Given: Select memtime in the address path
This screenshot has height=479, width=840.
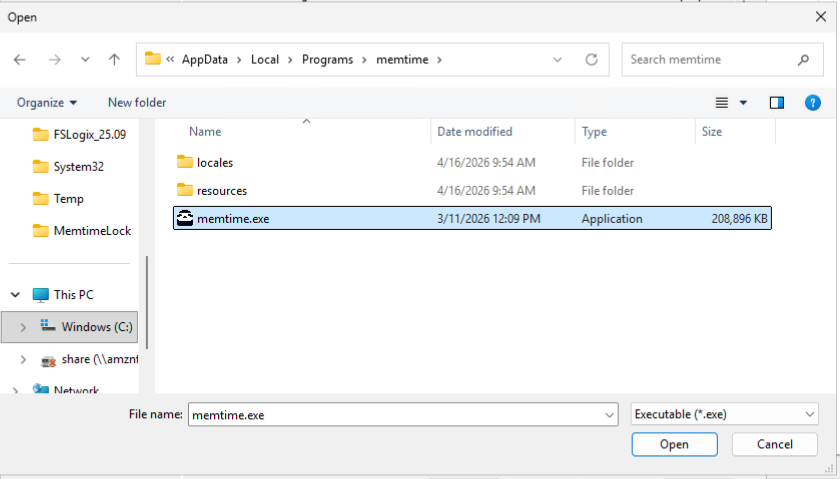Looking at the screenshot, I should (x=402, y=59).
